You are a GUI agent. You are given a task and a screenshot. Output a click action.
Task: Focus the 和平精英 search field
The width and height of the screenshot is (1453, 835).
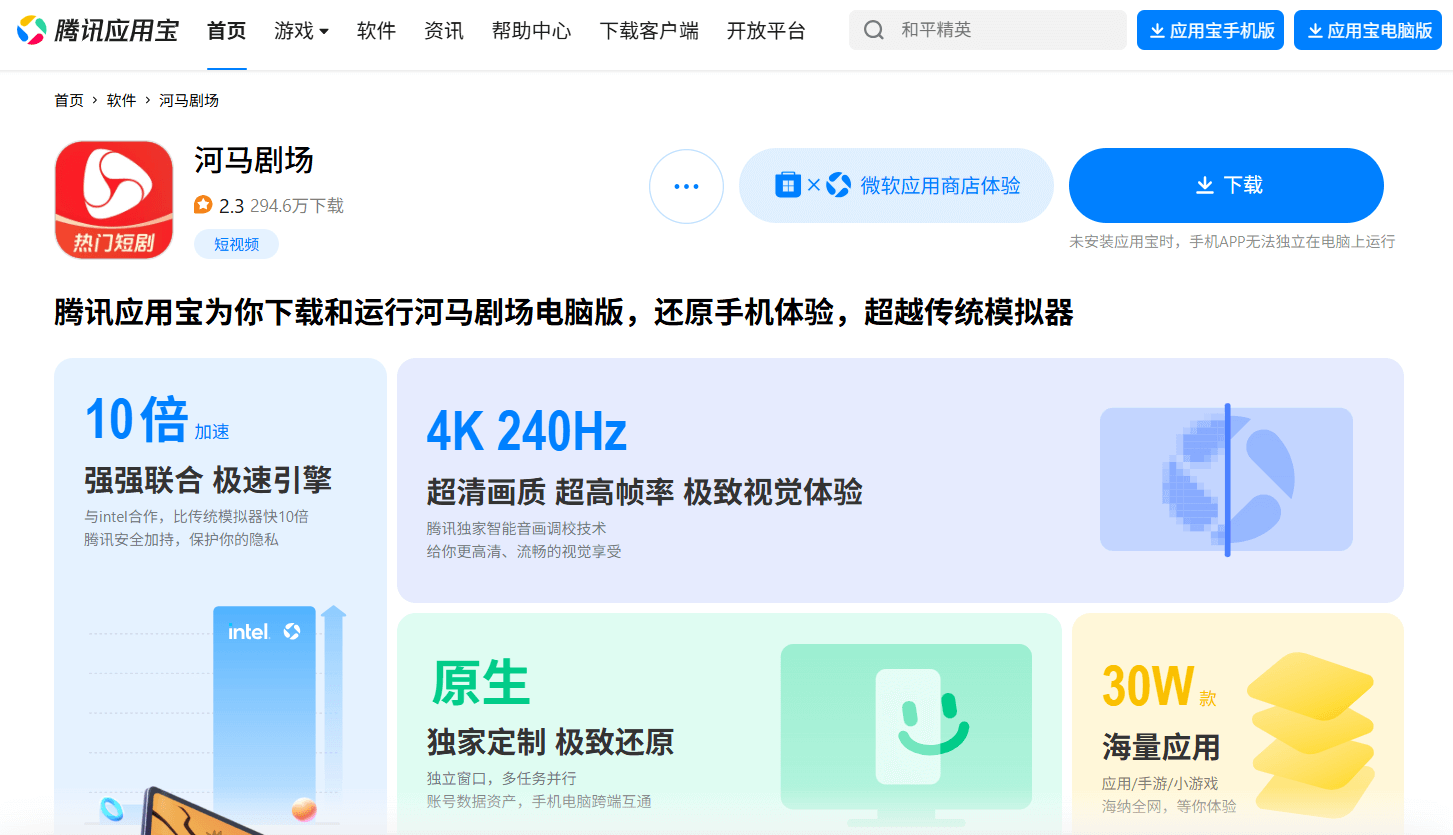tap(988, 30)
